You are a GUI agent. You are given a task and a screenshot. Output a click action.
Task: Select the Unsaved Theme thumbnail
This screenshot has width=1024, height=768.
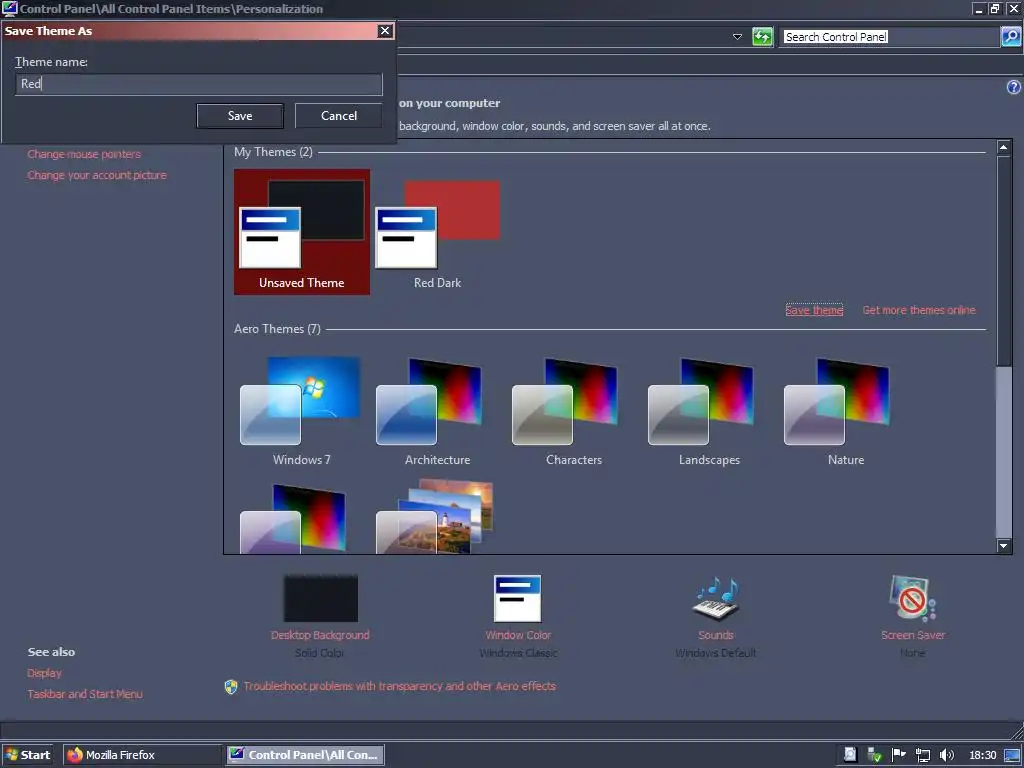(302, 232)
